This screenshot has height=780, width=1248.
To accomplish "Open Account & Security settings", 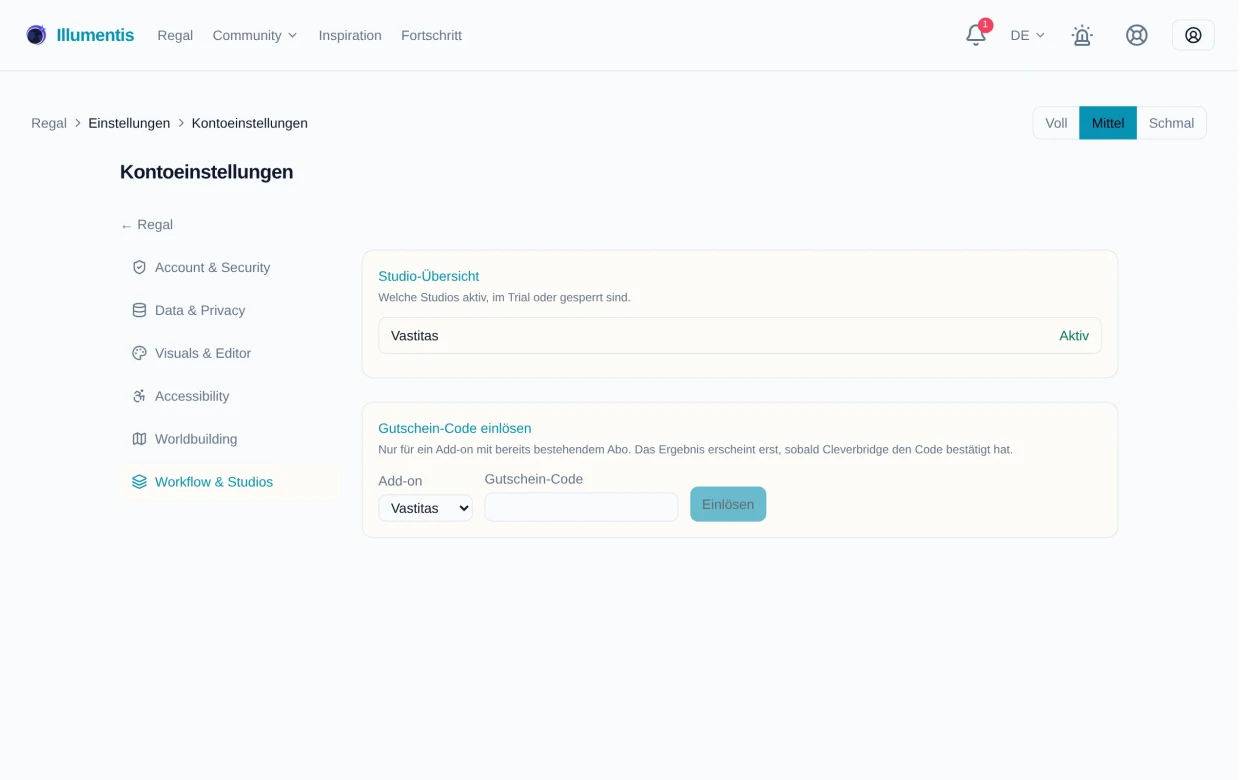I will coord(230,268).
